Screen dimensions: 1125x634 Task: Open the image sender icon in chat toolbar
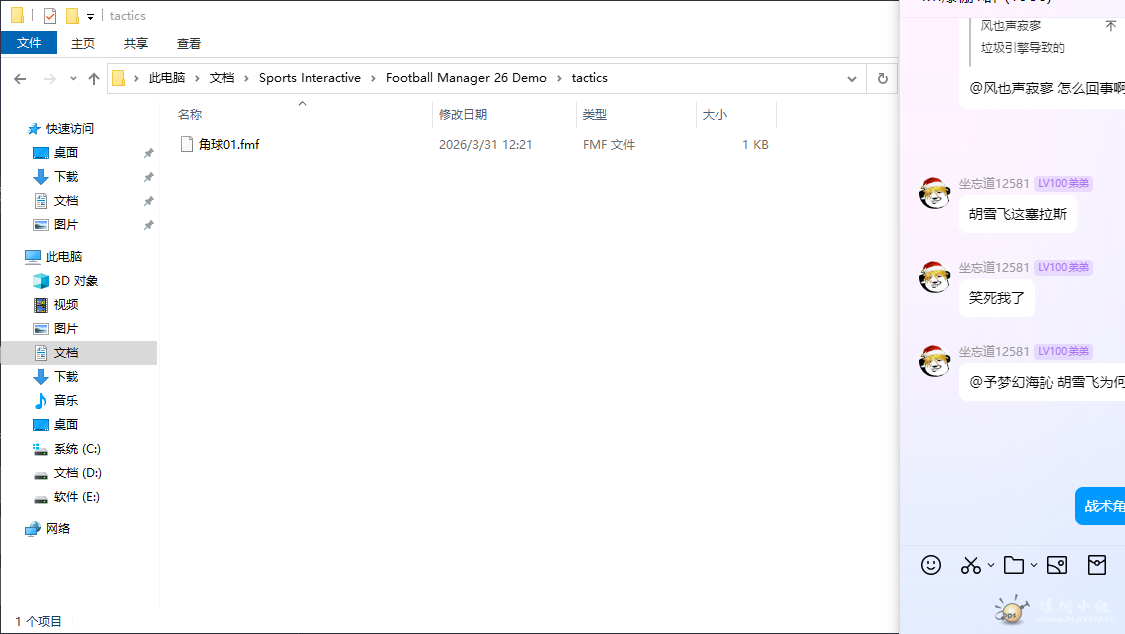pyautogui.click(x=1057, y=565)
